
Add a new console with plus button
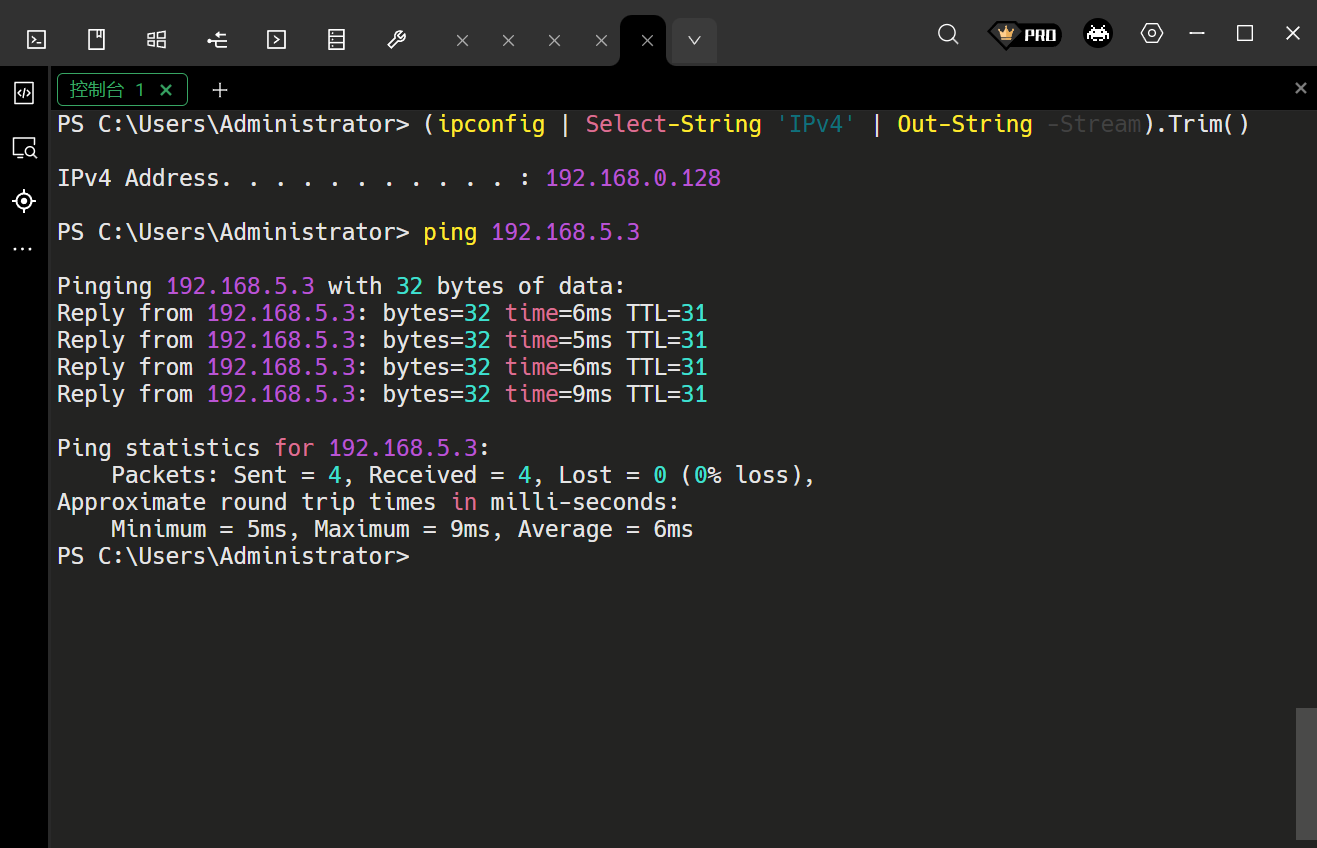pyautogui.click(x=220, y=90)
